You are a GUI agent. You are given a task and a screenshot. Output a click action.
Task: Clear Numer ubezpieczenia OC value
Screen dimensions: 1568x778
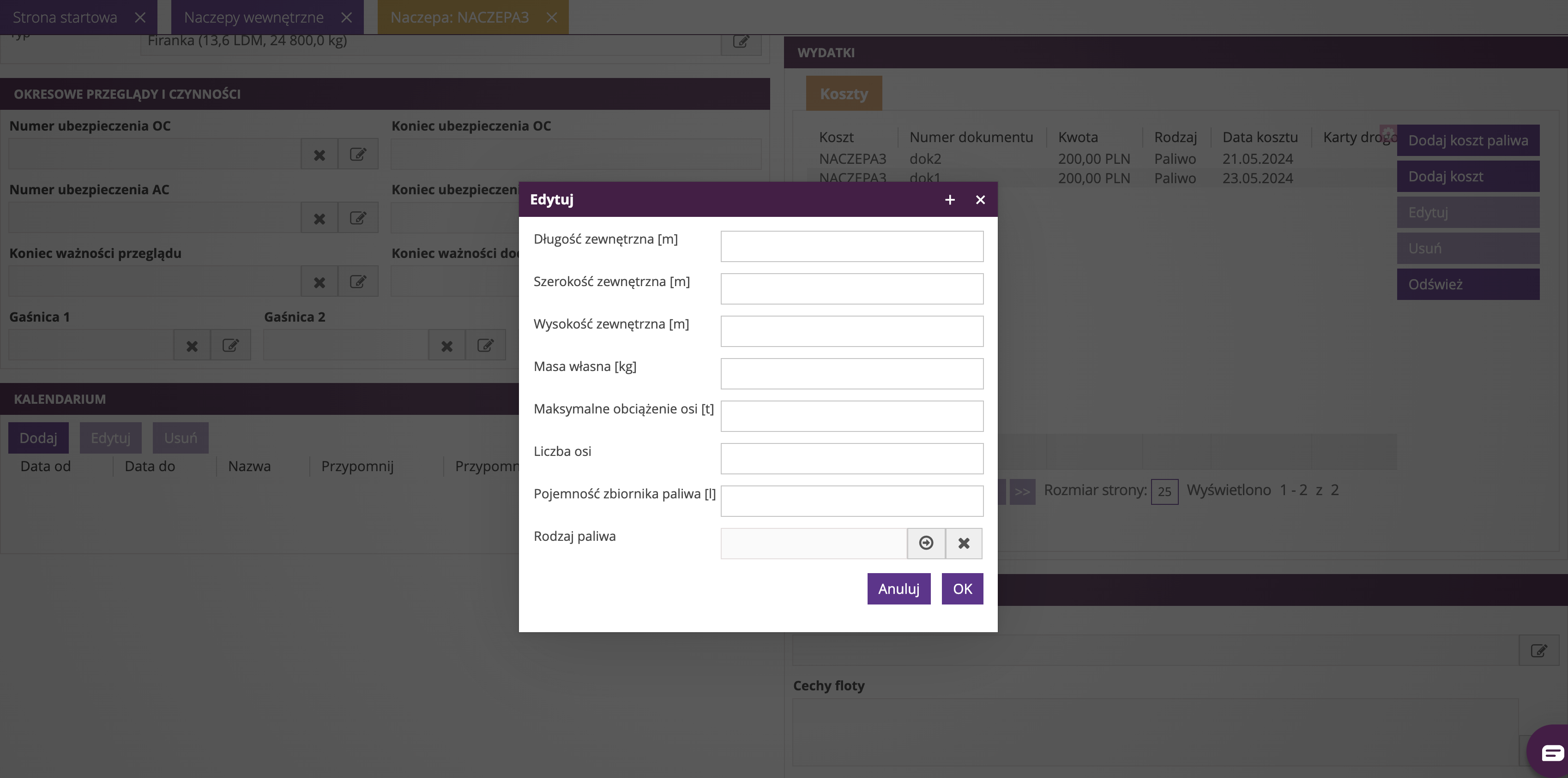[319, 155]
